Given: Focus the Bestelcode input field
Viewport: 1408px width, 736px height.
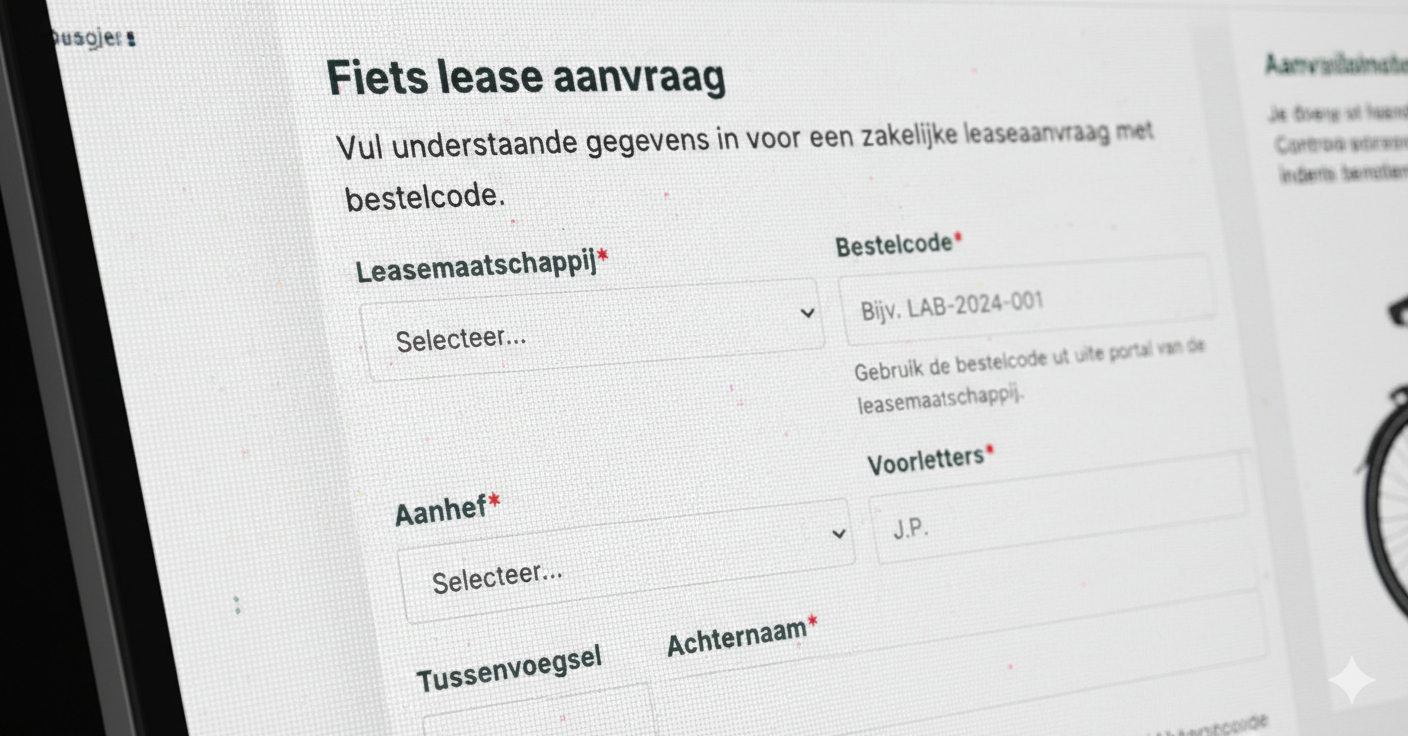Looking at the screenshot, I should (x=1025, y=299).
